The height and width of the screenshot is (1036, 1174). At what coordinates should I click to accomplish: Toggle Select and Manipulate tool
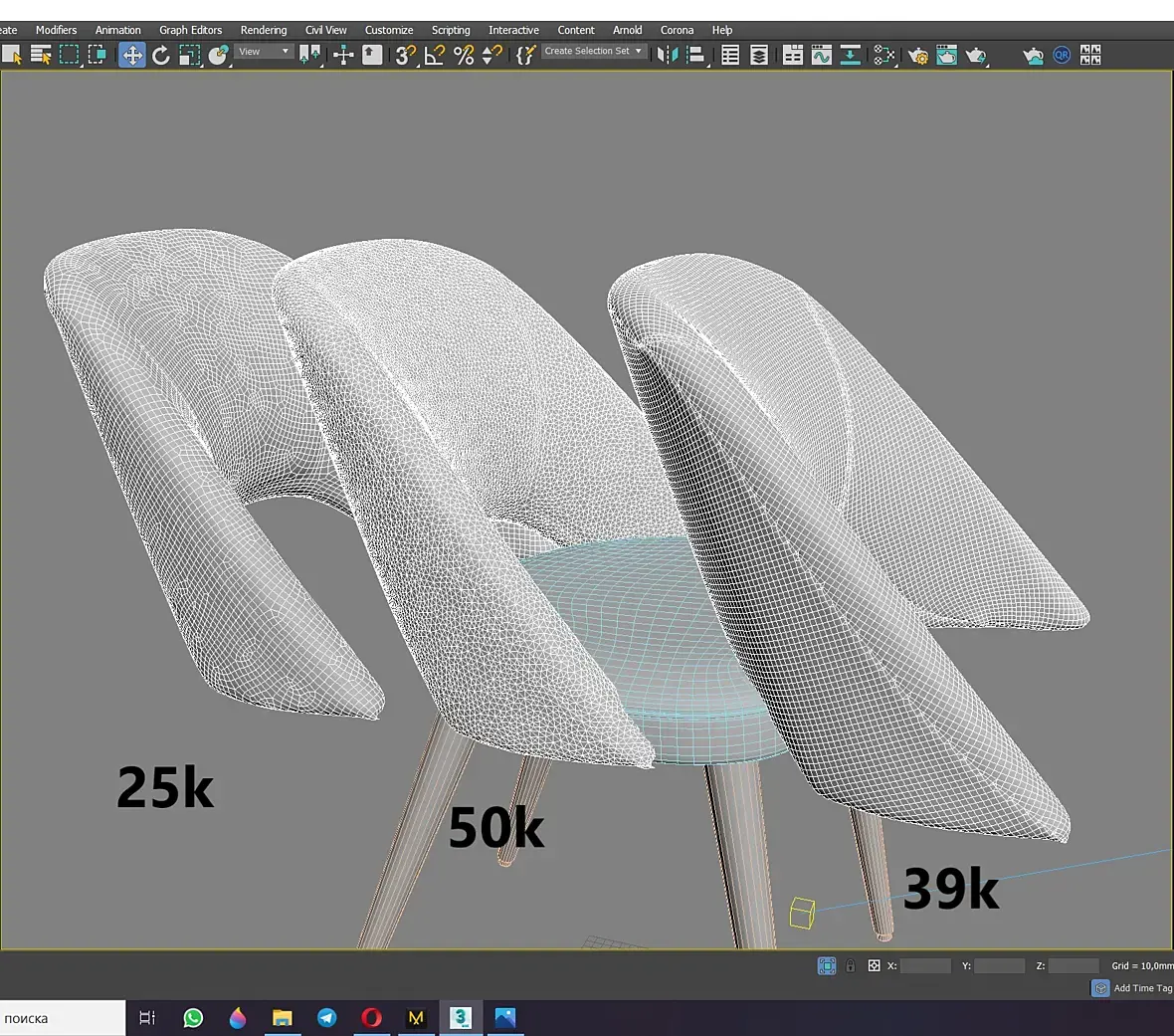click(343, 55)
